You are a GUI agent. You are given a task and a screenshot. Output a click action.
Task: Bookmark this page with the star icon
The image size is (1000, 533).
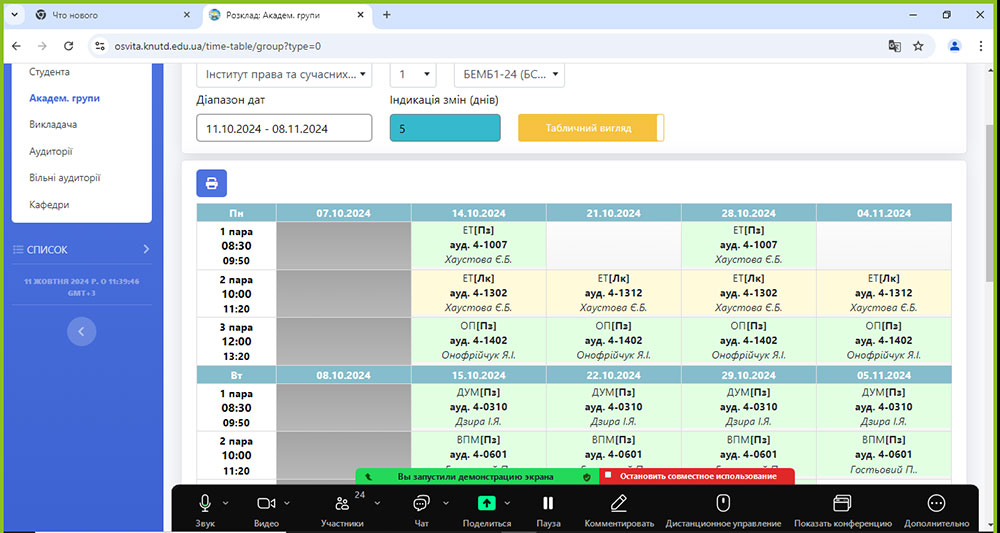point(918,46)
